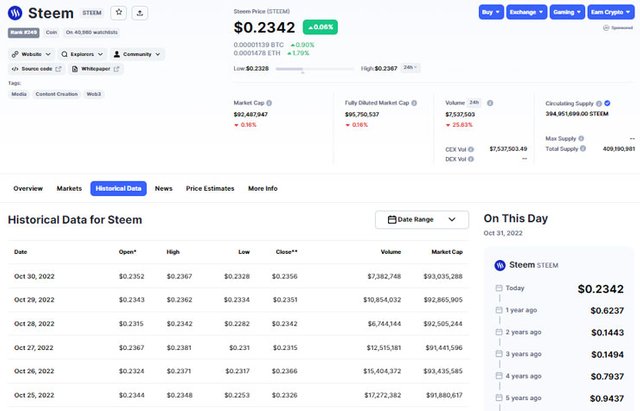640x411 pixels.
Task: Click the Market Cap column header in table
Action: (447, 252)
